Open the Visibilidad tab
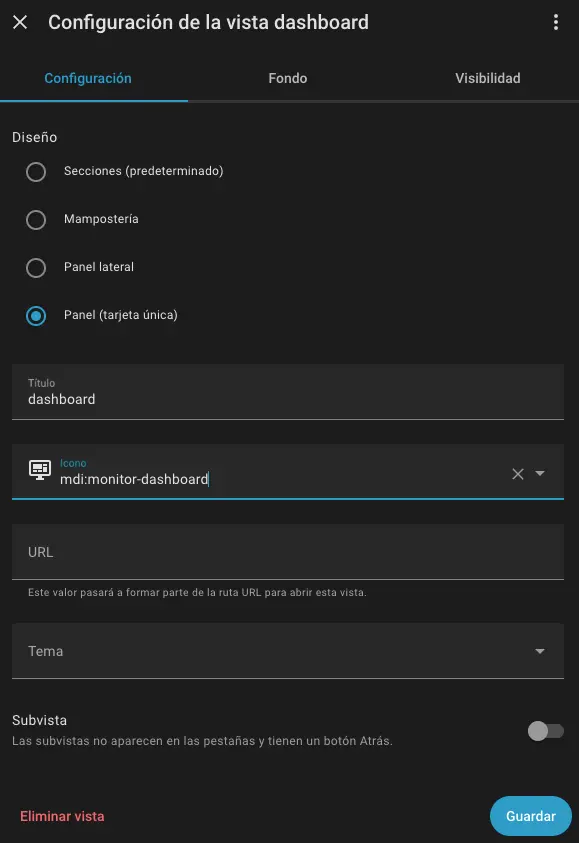Screen dimensions: 579x843 point(487,77)
